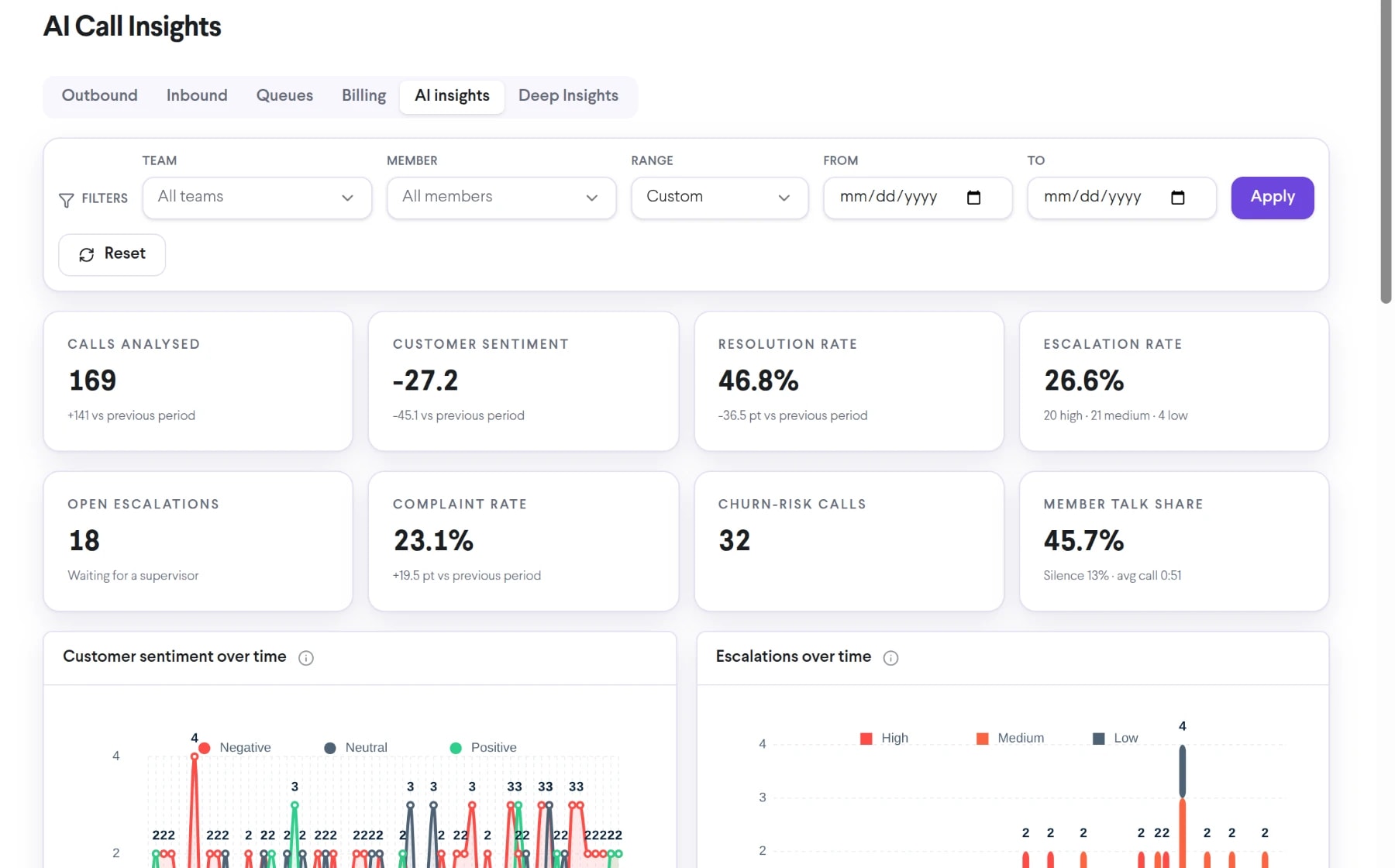Viewport: 1395px width, 868px height.
Task: Click '20 high · 21 medium · 4 low' text
Action: click(x=1115, y=415)
